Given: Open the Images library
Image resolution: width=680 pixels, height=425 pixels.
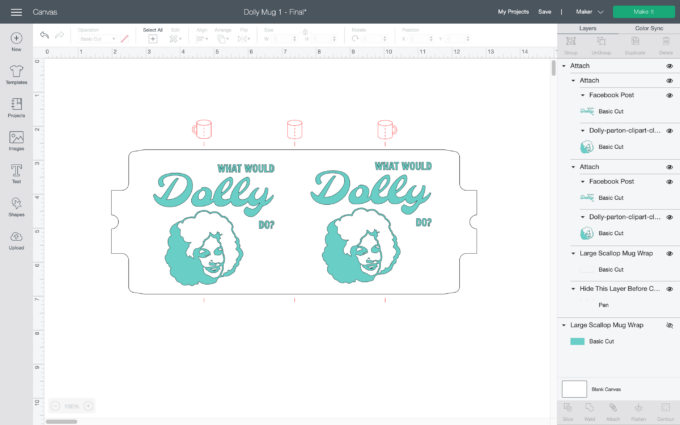Looking at the screenshot, I should 16,137.
